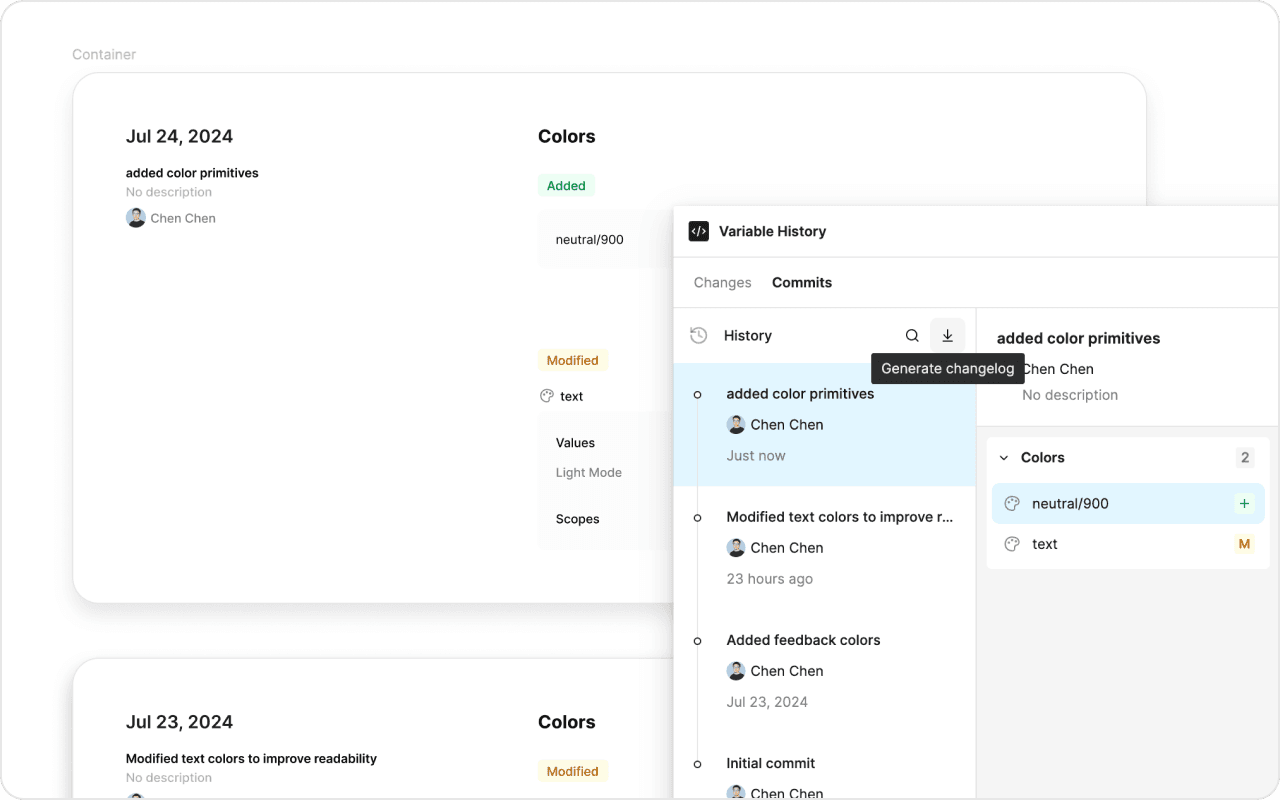The width and height of the screenshot is (1280, 800).
Task: Click timeline dot for Added feedback colors
Action: click(698, 641)
